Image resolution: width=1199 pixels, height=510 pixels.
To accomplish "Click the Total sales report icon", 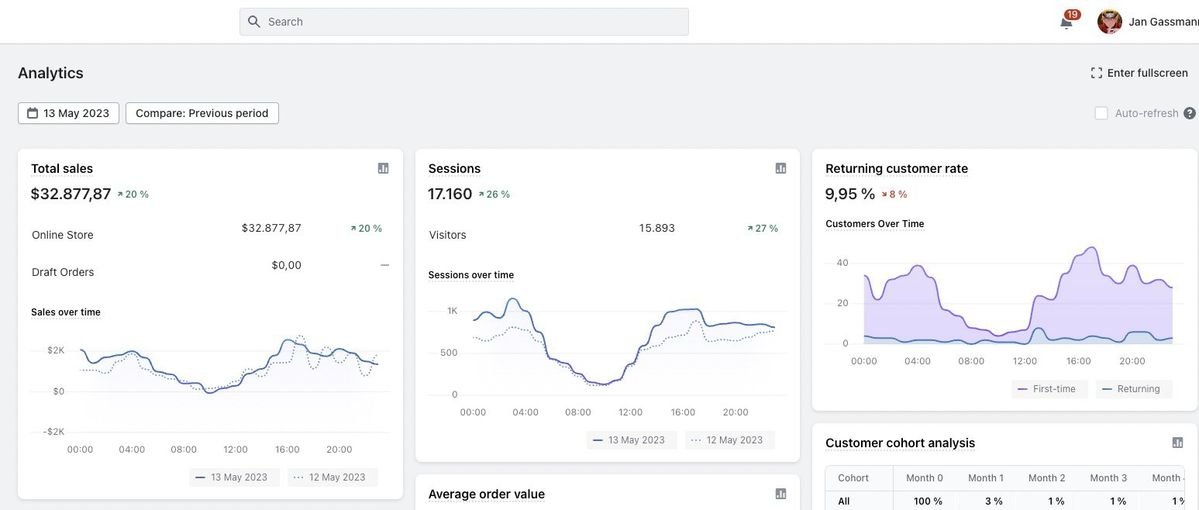I will 383,168.
